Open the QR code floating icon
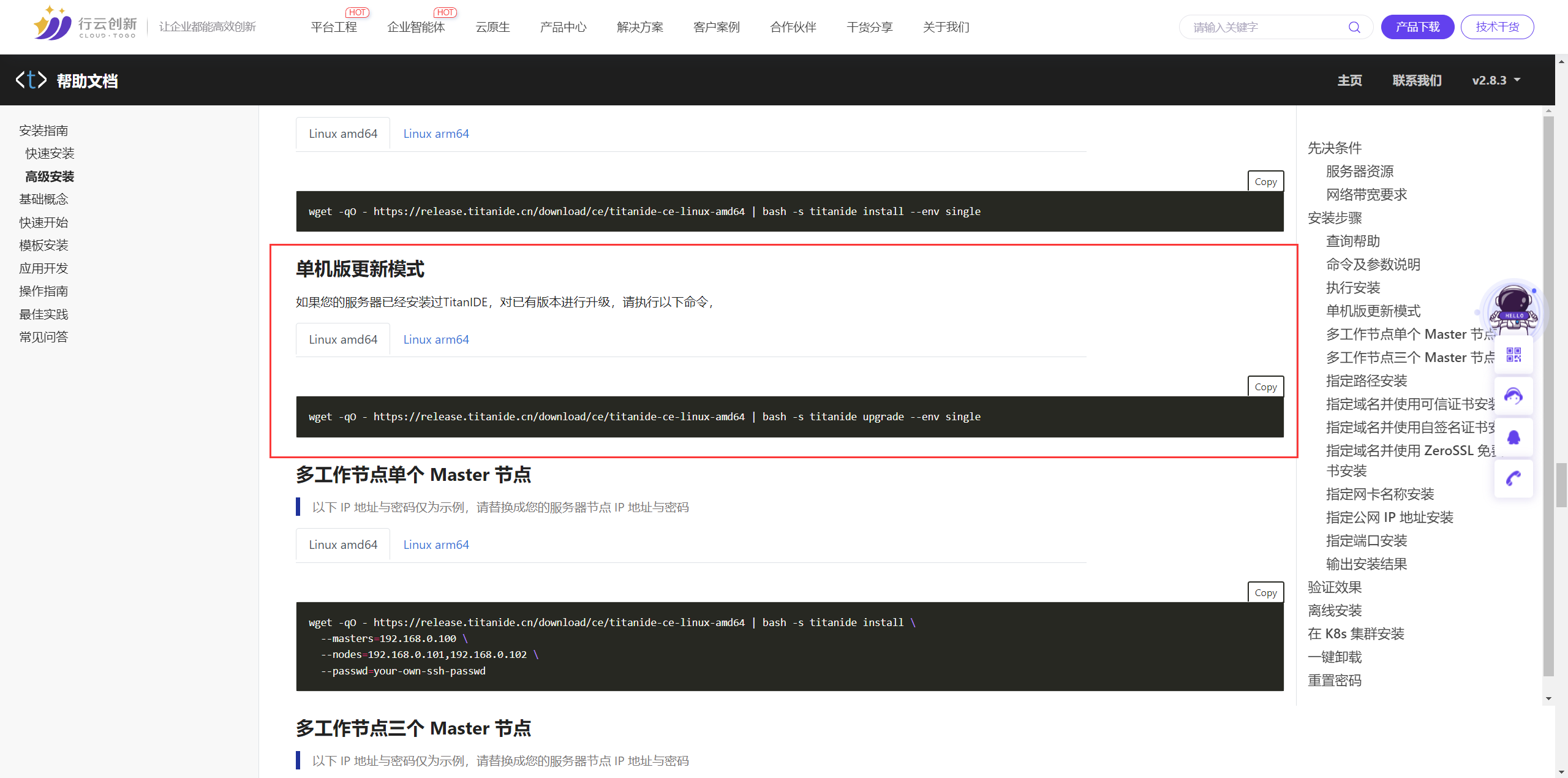 (1513, 355)
